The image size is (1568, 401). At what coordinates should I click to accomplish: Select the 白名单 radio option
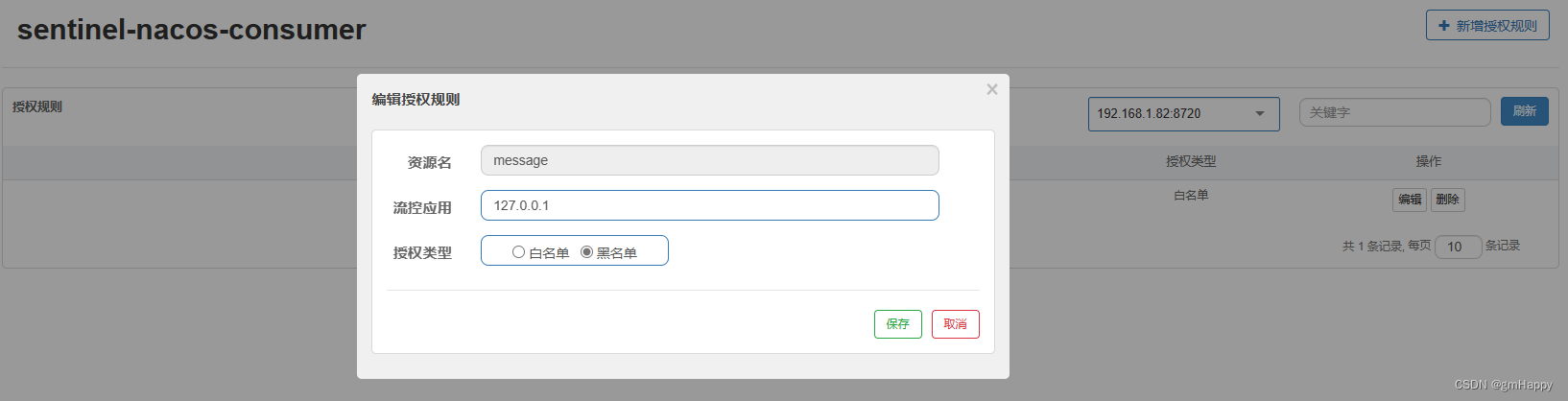tap(518, 252)
